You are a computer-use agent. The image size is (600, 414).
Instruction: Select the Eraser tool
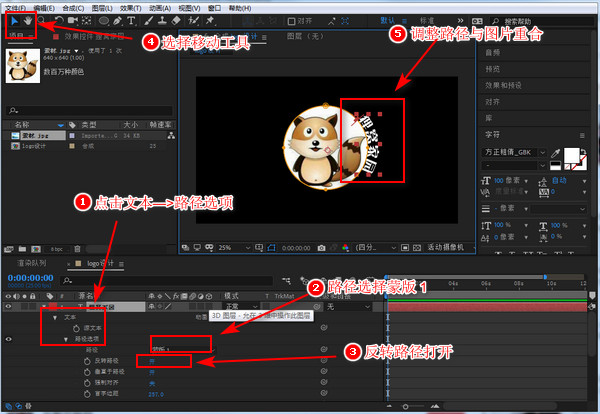tap(176, 21)
